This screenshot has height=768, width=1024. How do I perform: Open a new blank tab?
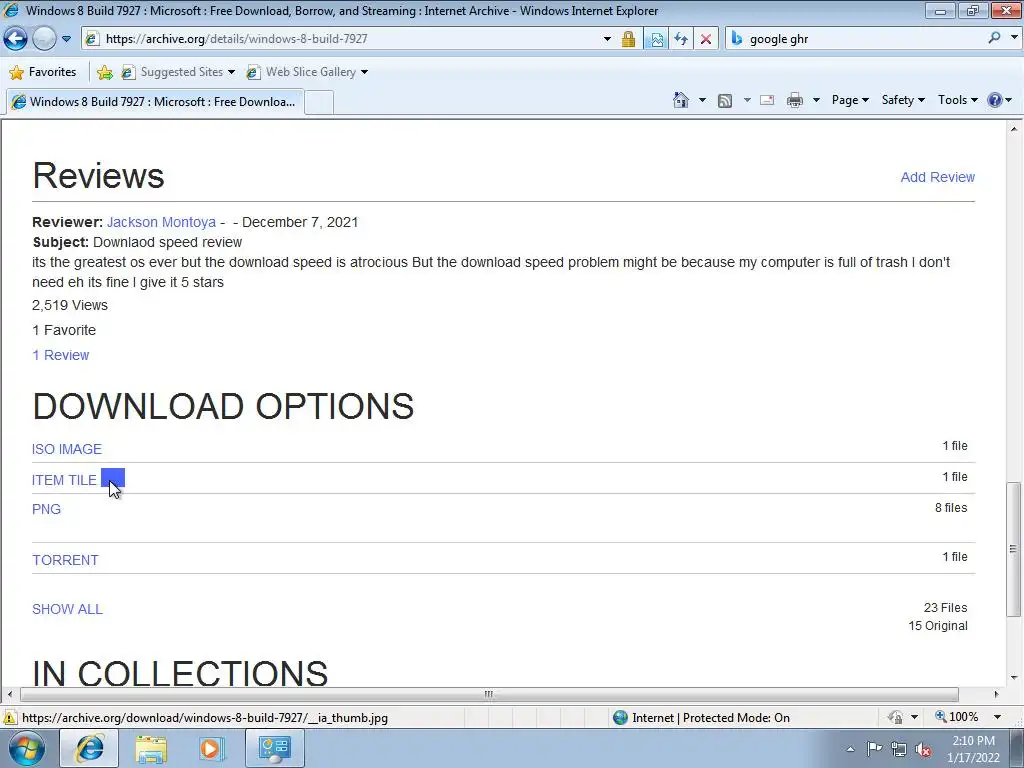pyautogui.click(x=319, y=103)
